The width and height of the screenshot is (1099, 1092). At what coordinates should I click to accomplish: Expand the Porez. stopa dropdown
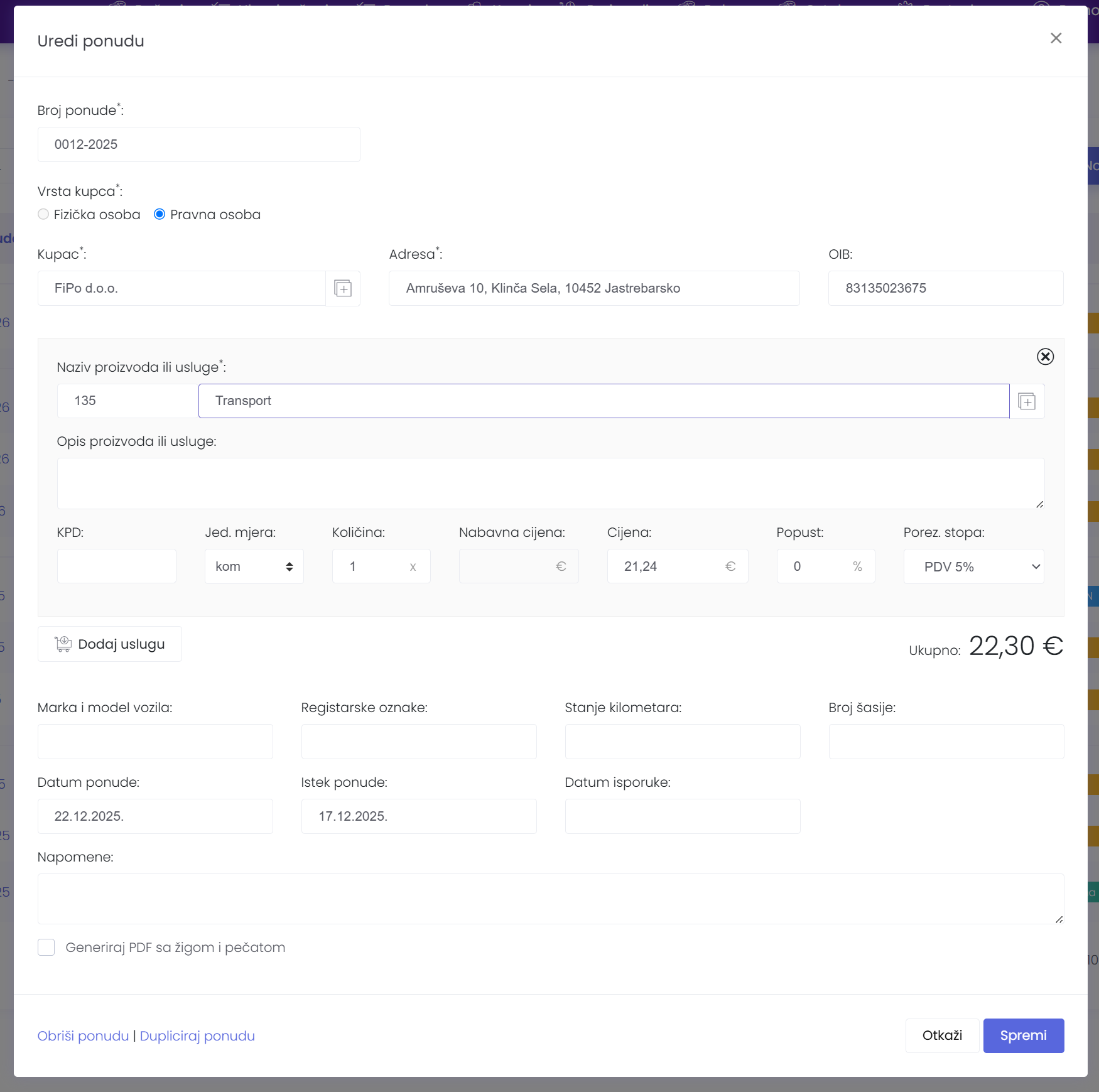tap(974, 566)
